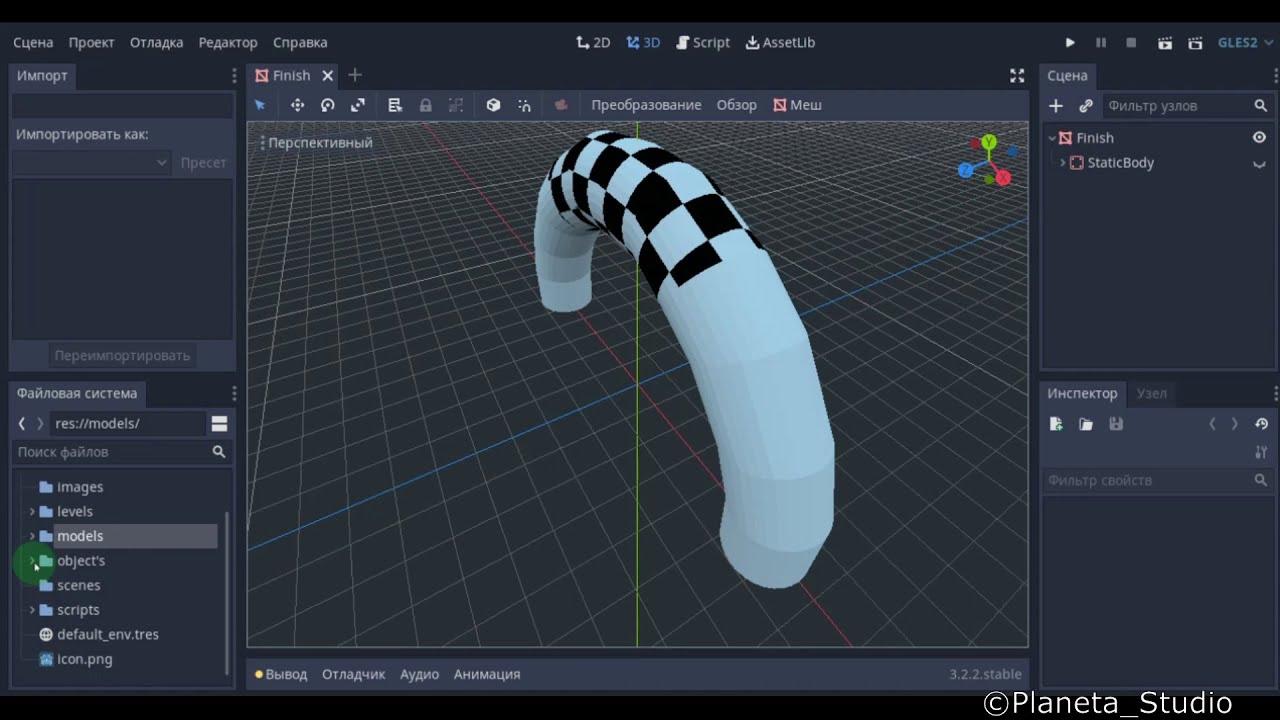Load a resource with folder icon
1280x720 pixels.
pyautogui.click(x=1086, y=424)
